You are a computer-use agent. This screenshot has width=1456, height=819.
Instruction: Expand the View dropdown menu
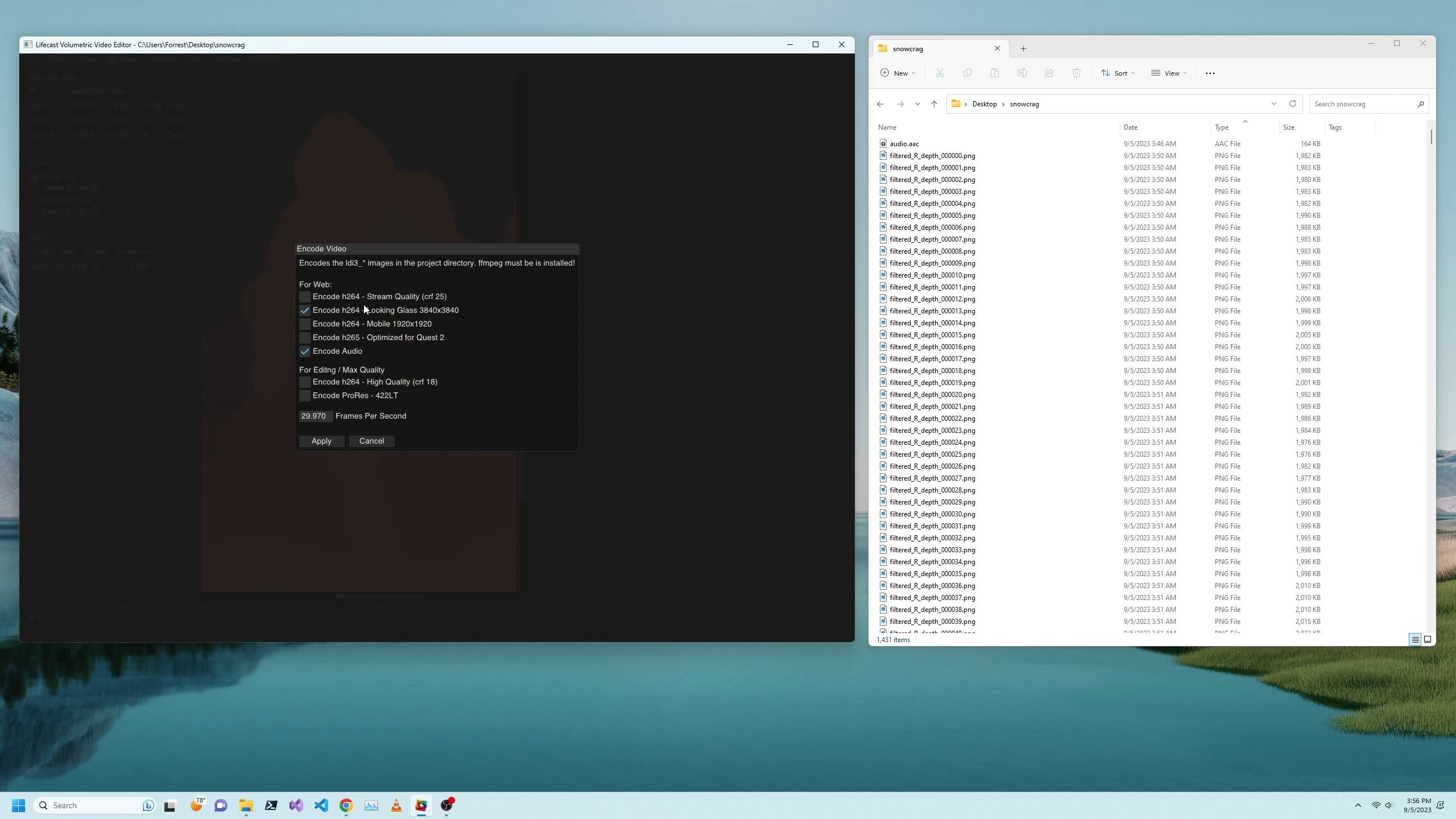pyautogui.click(x=1169, y=73)
